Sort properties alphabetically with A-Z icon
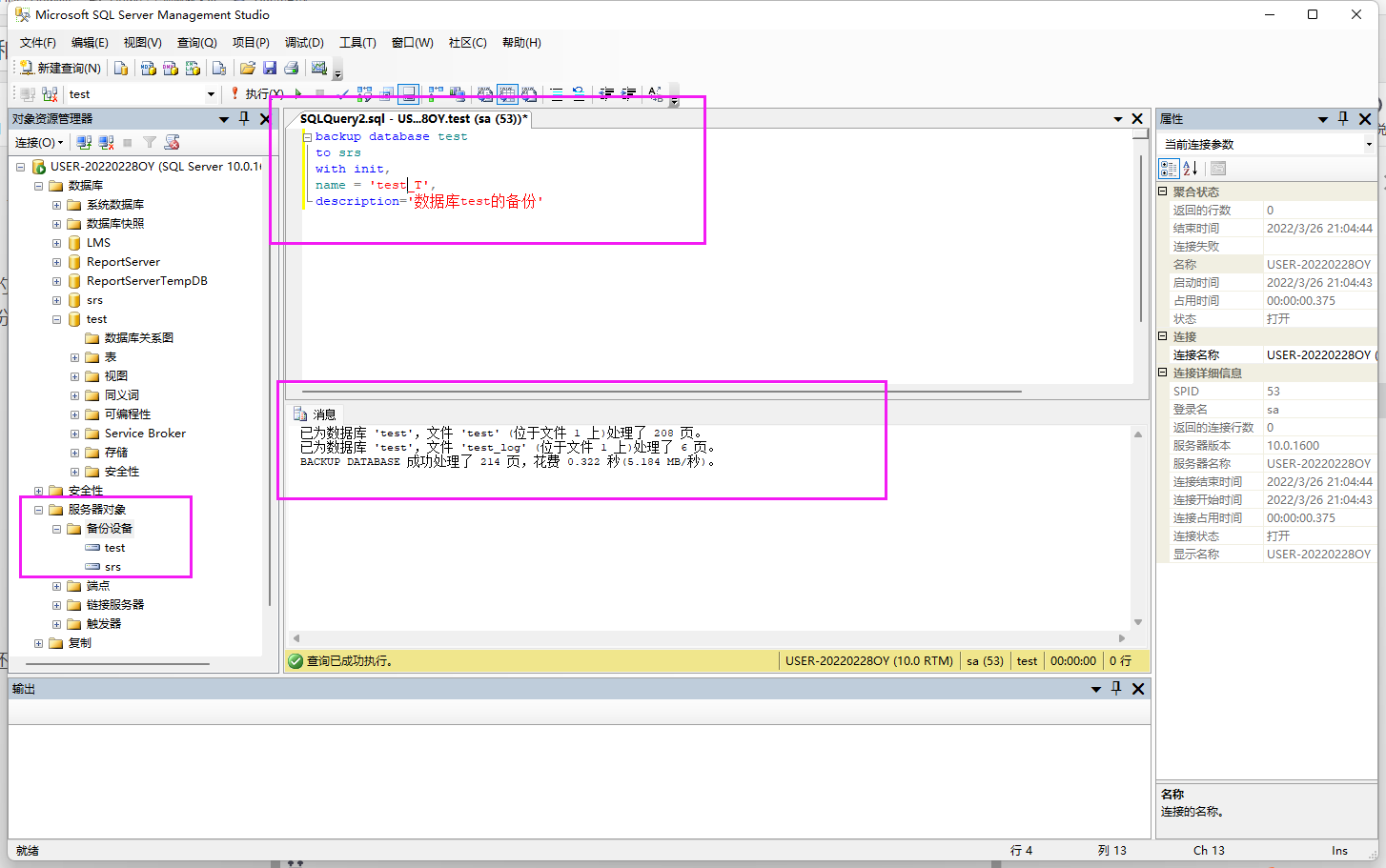 coord(1191,169)
